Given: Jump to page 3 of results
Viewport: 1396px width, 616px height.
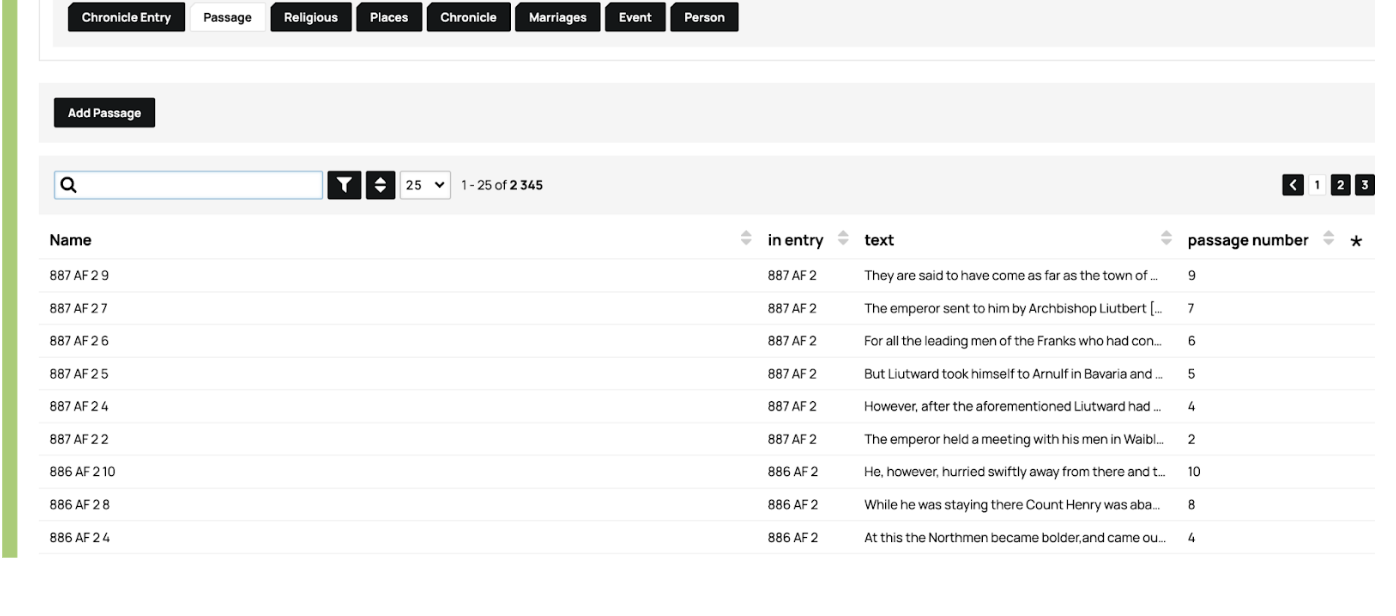Looking at the screenshot, I should click(x=1364, y=185).
